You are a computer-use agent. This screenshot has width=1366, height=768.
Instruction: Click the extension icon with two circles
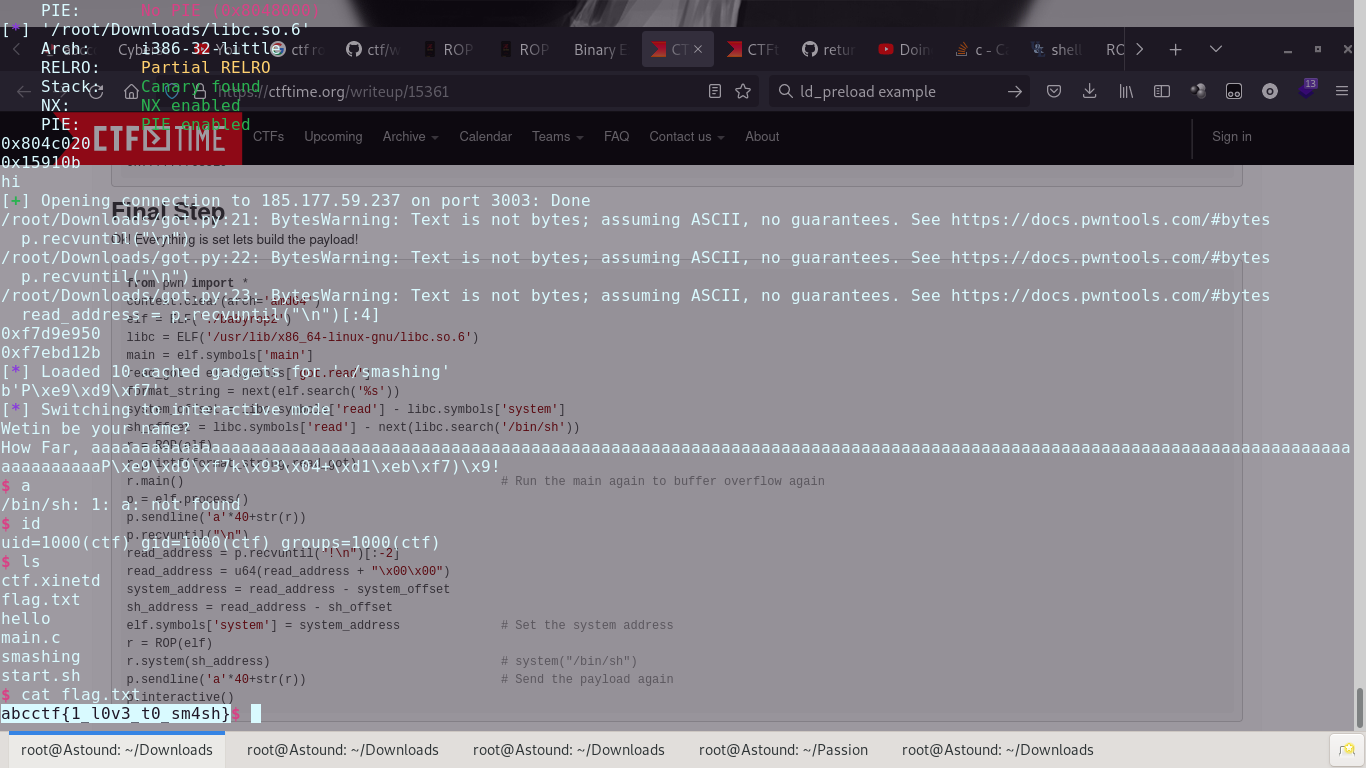(1234, 91)
